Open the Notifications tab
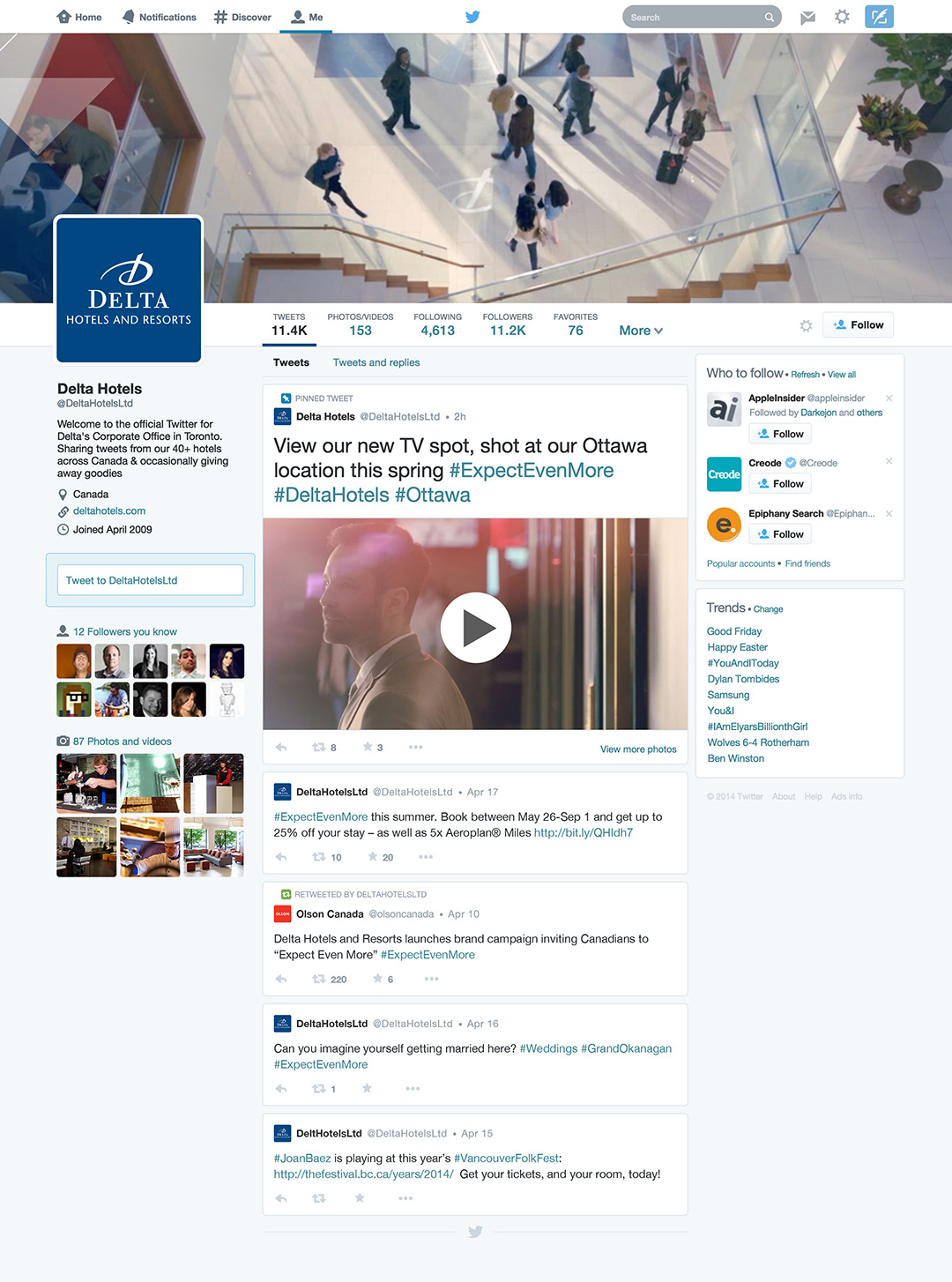Viewport: 952px width, 1282px height. click(160, 17)
